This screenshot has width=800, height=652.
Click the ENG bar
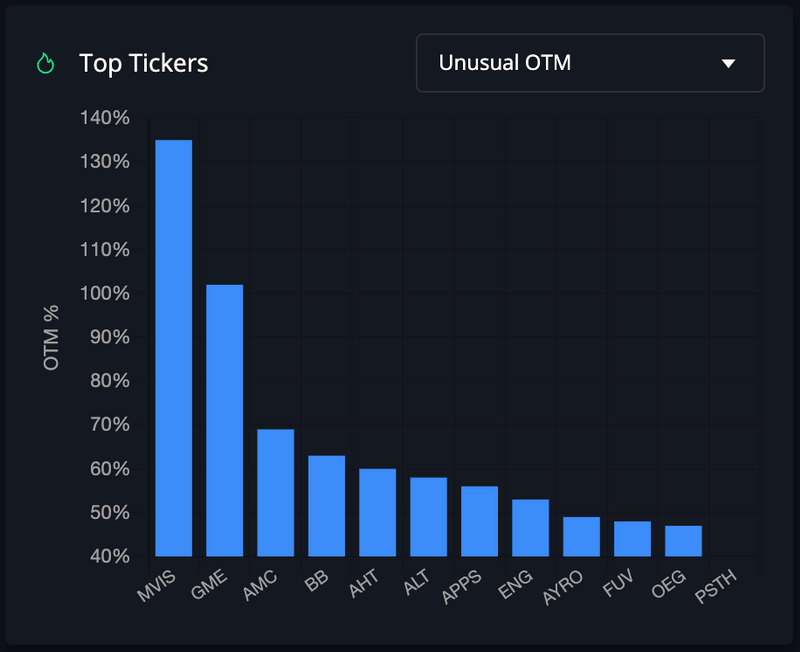(530, 528)
